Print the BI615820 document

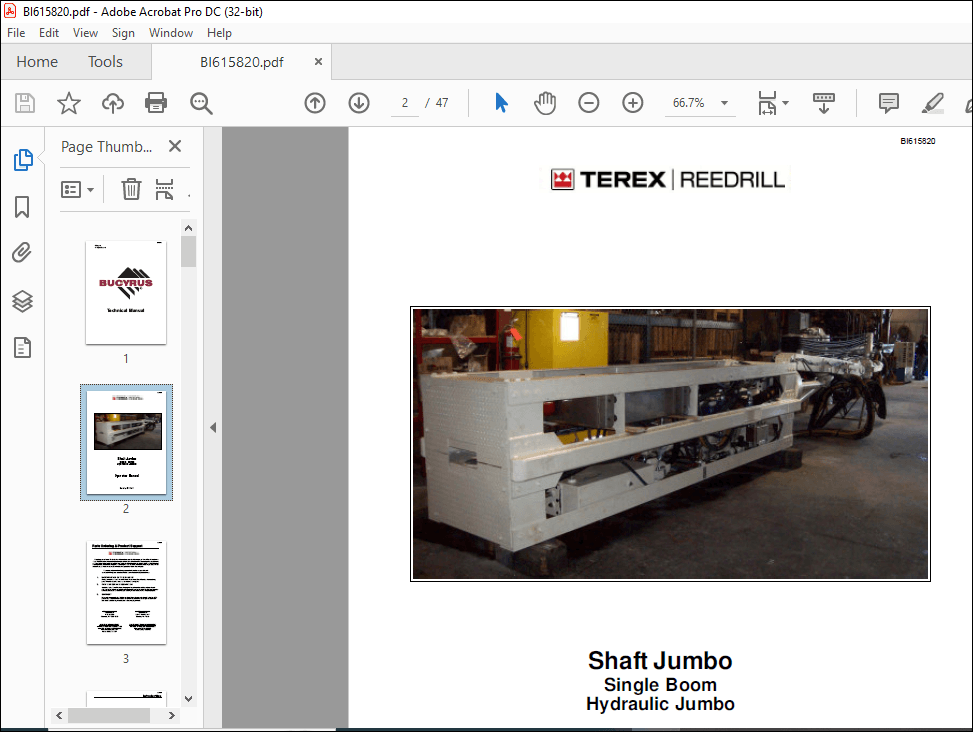tap(158, 103)
